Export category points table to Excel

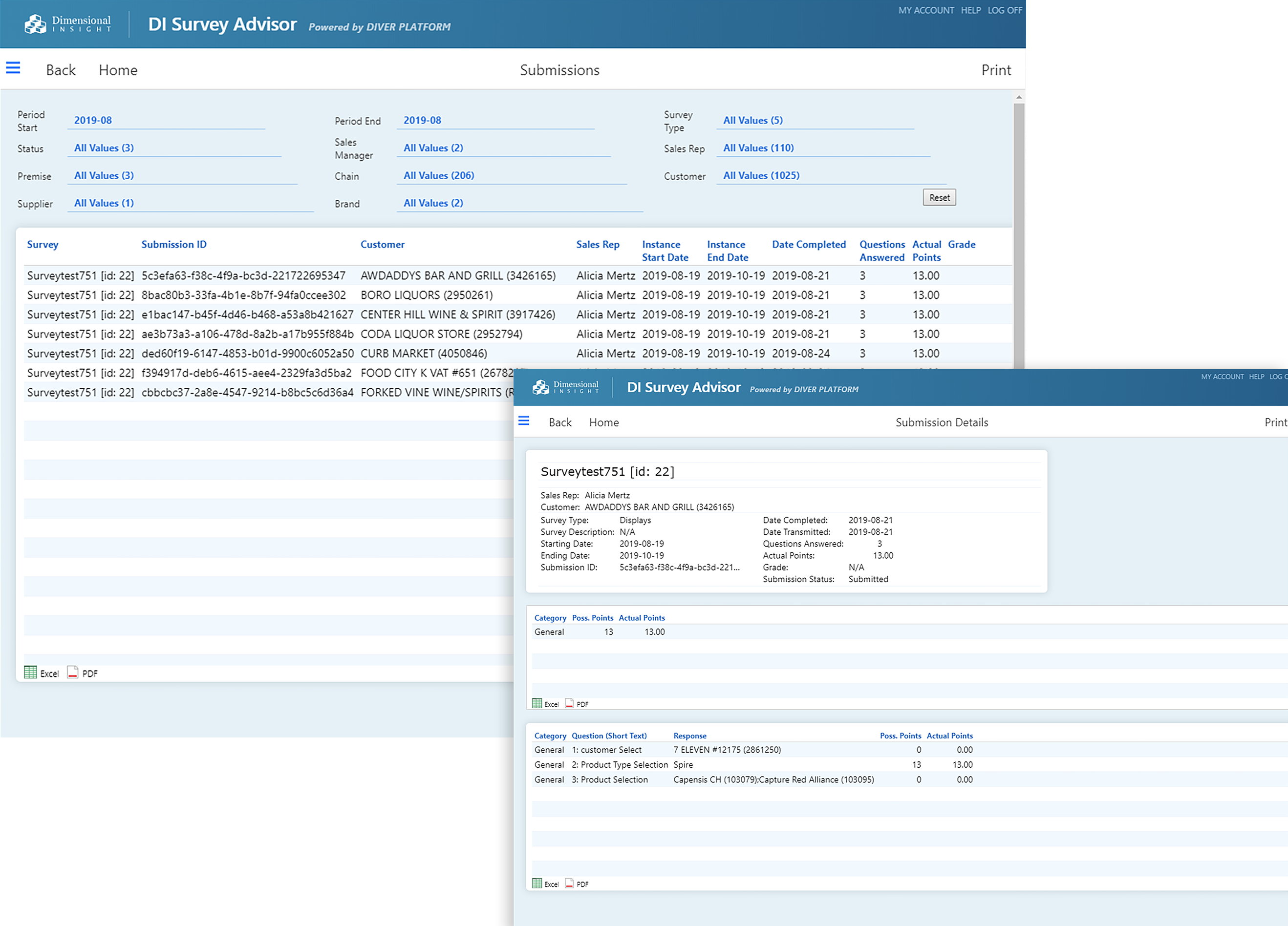pos(545,703)
